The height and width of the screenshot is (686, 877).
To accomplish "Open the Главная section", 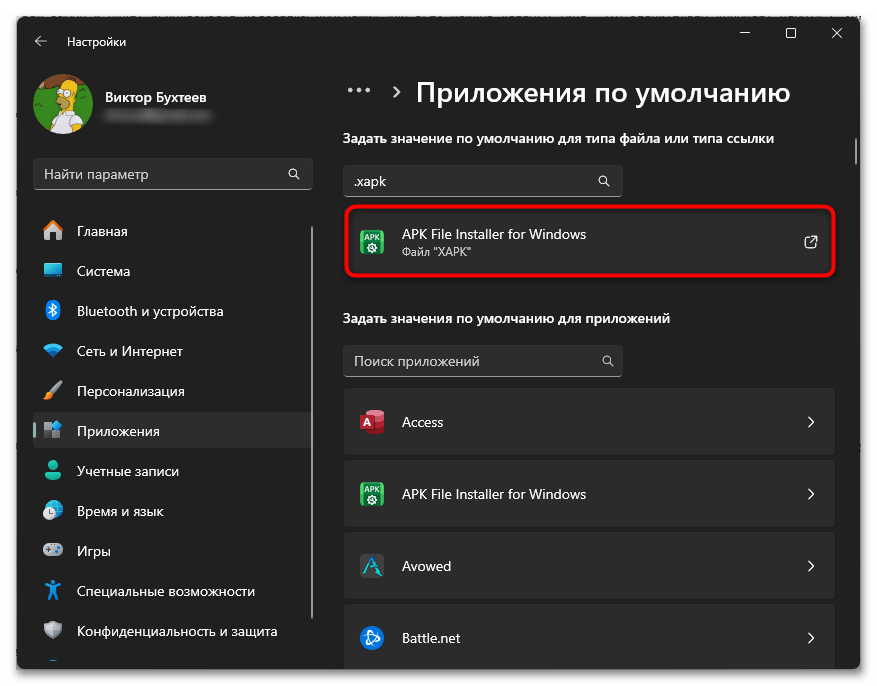I will point(172,231).
